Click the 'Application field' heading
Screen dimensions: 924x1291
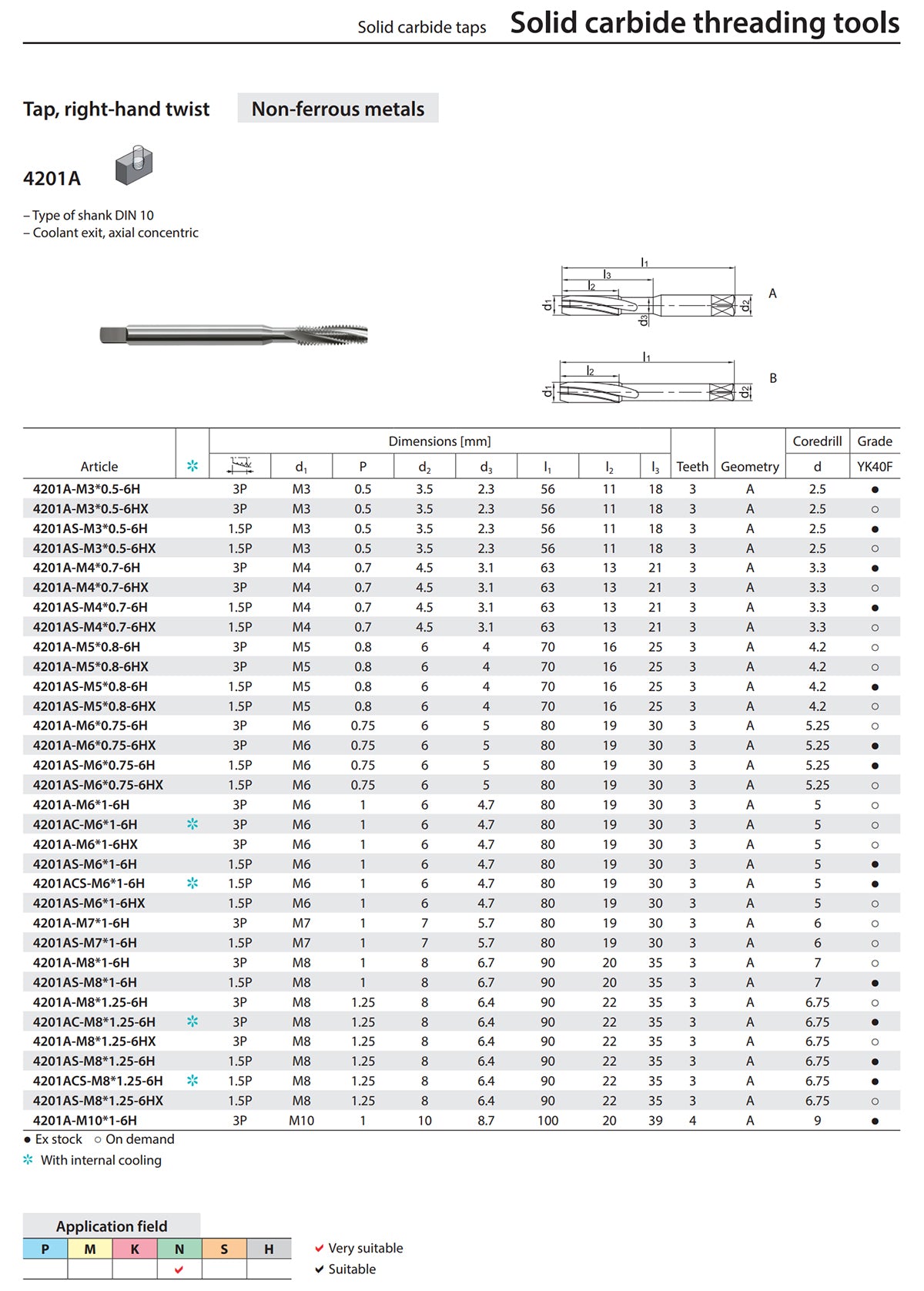[112, 1226]
